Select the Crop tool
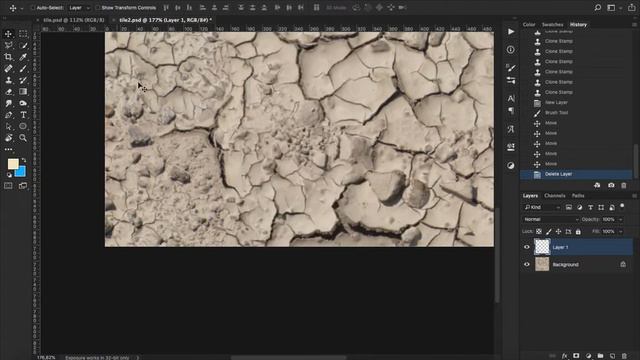Screen dimensions: 640x360 click(x=8, y=57)
